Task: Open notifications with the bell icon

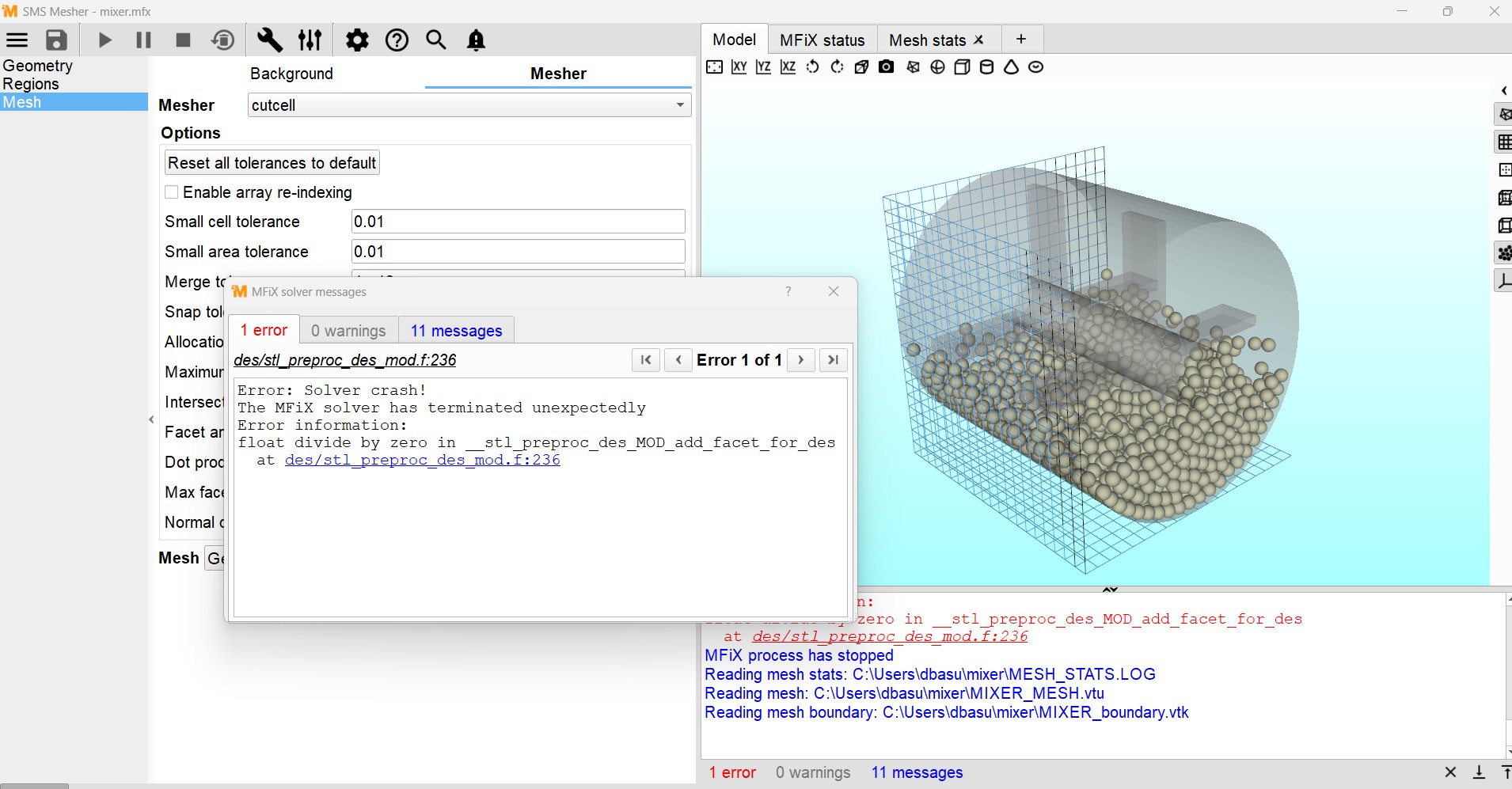Action: tap(476, 40)
